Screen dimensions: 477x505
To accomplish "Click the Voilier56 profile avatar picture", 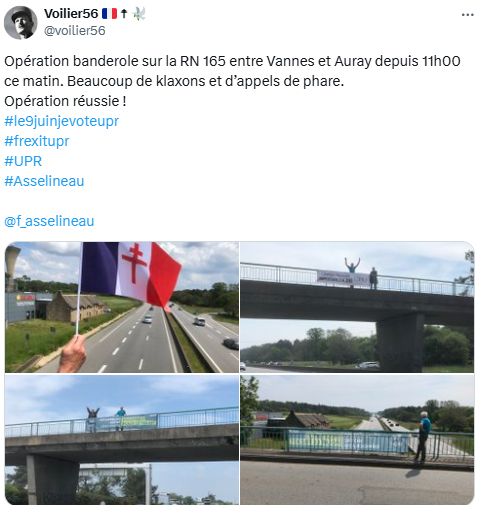I will 20,22.
